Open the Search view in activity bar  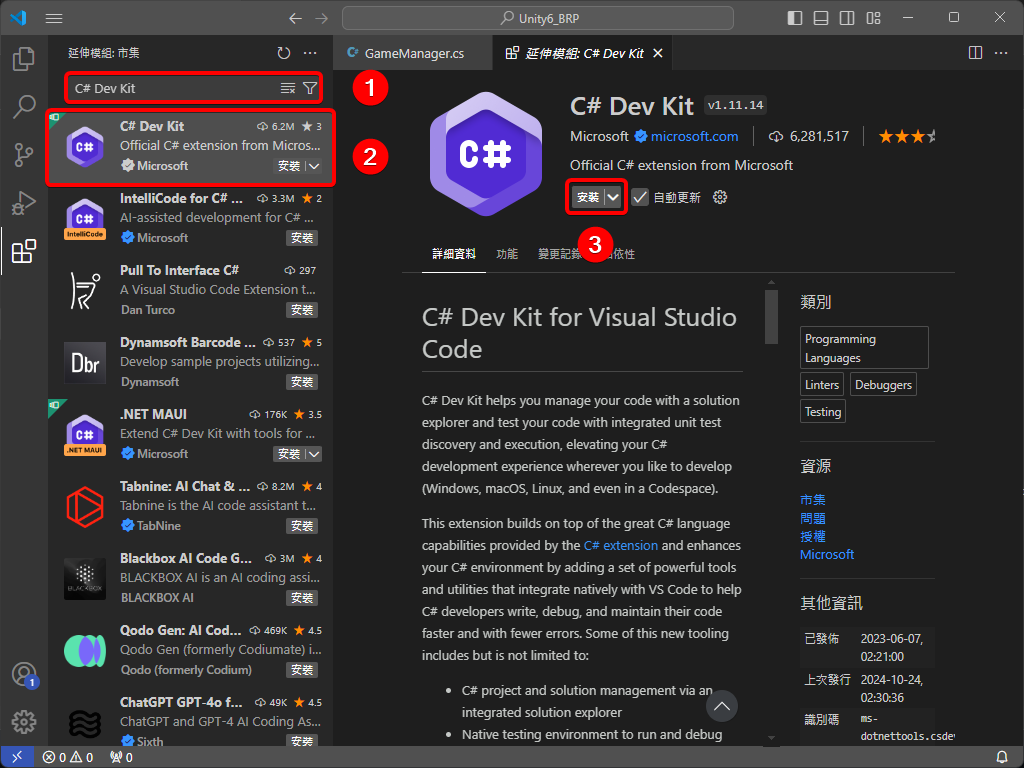(x=24, y=107)
